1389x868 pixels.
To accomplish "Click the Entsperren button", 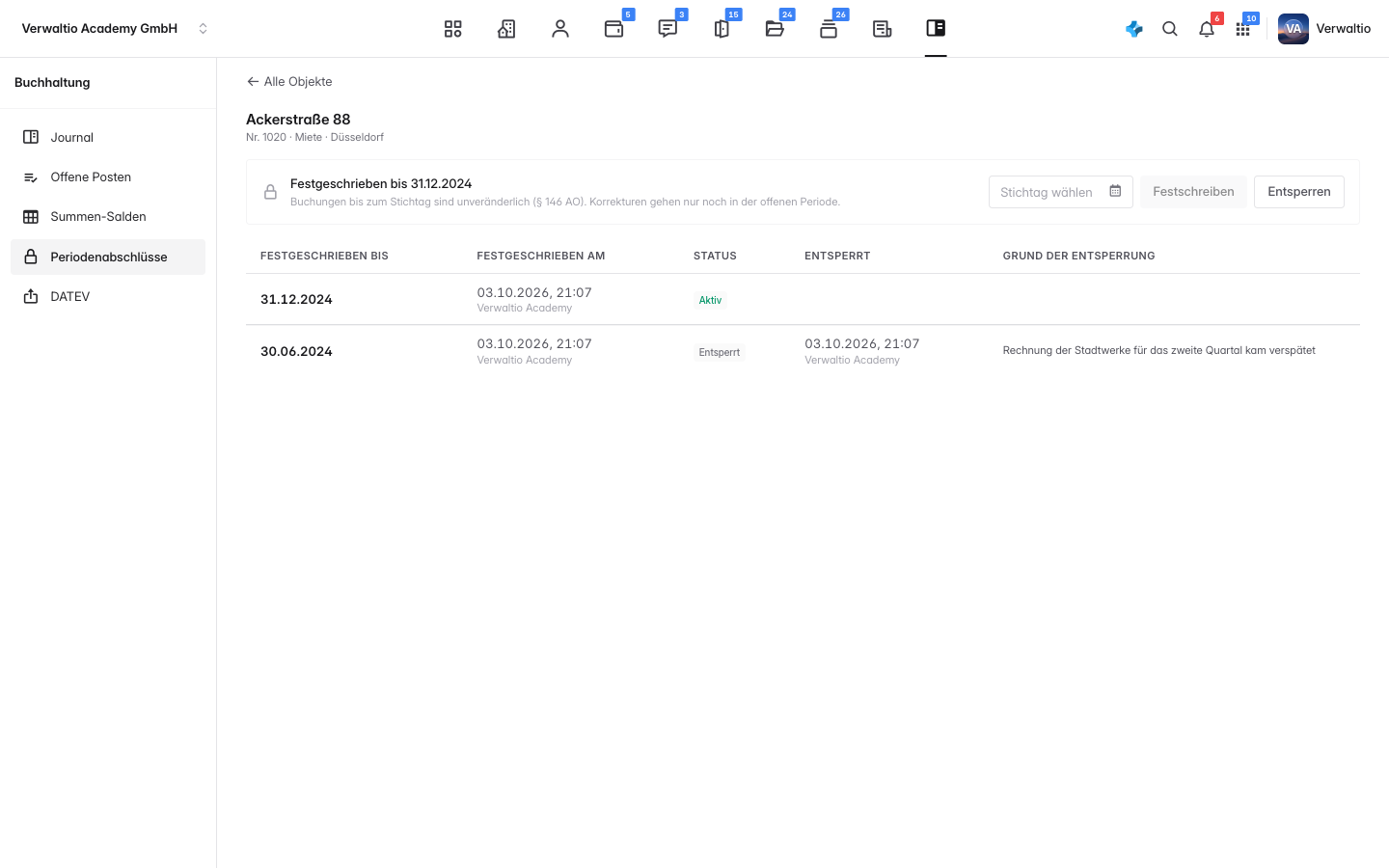I will [x=1298, y=192].
